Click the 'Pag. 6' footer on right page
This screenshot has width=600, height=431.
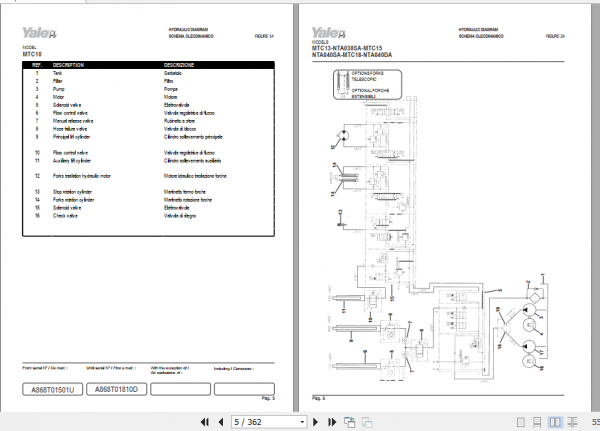(x=318, y=398)
